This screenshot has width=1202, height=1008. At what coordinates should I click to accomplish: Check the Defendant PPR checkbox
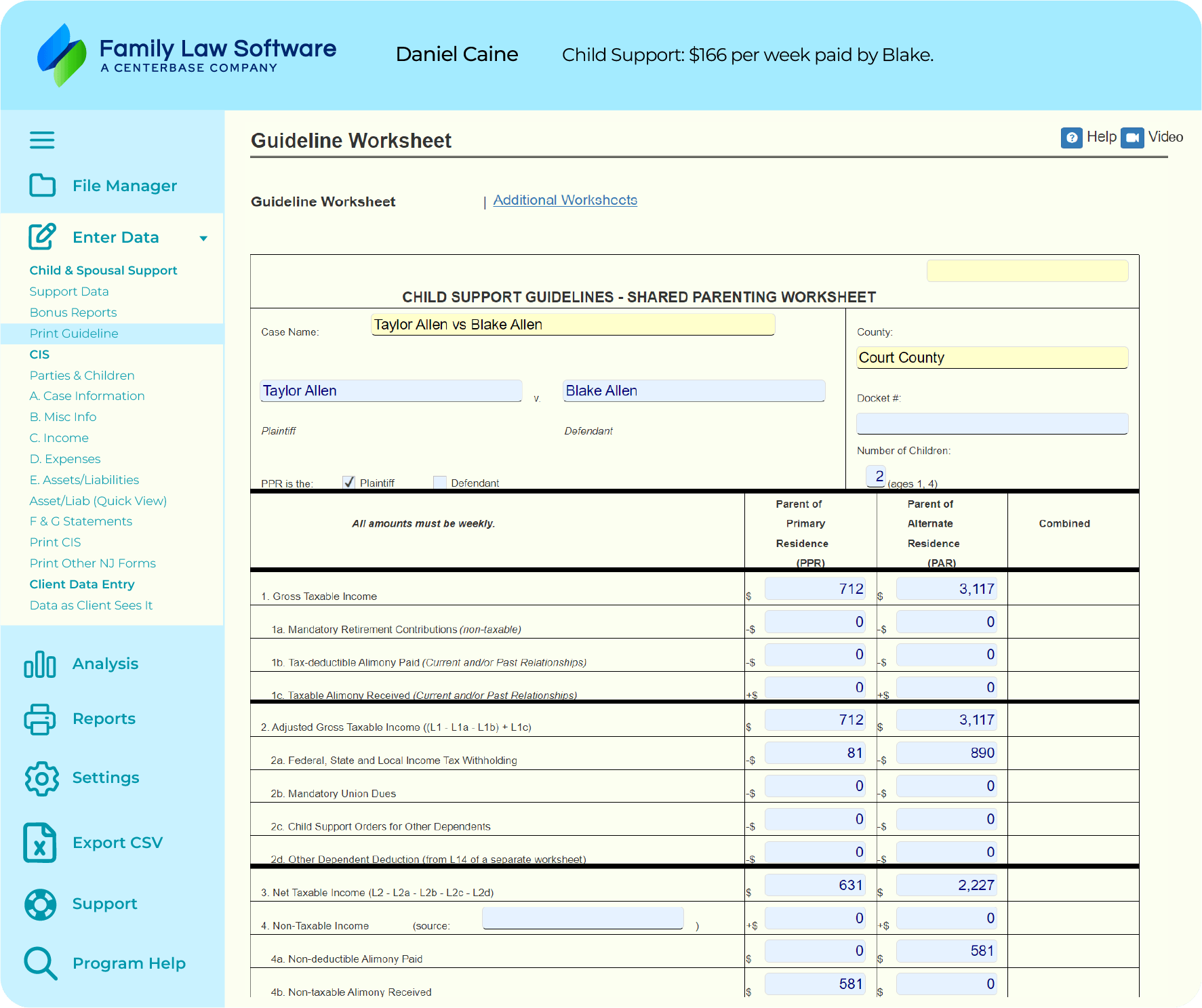[x=440, y=482]
